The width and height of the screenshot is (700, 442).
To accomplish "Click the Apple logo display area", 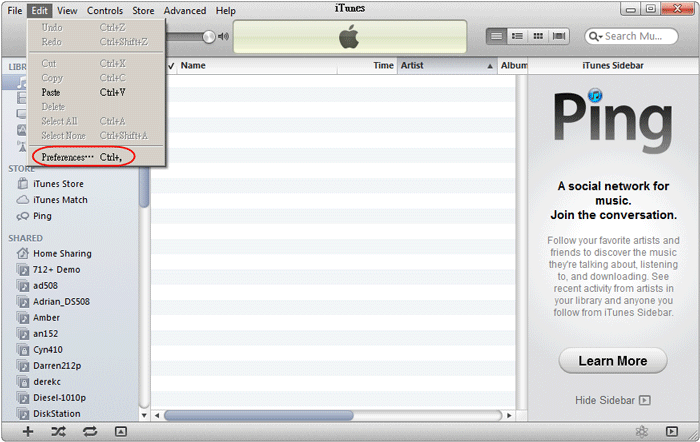I will click(350, 37).
